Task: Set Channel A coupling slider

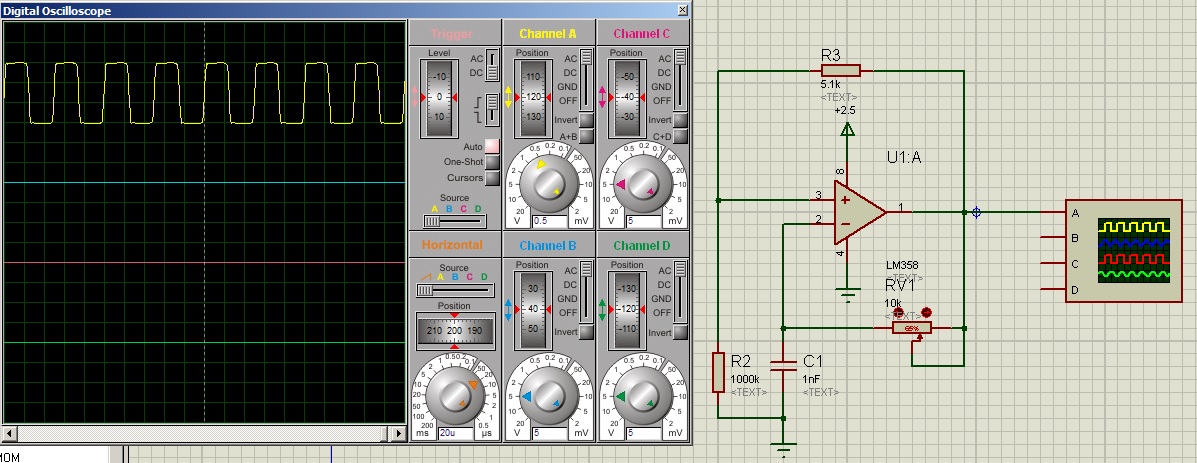Action: point(586,79)
